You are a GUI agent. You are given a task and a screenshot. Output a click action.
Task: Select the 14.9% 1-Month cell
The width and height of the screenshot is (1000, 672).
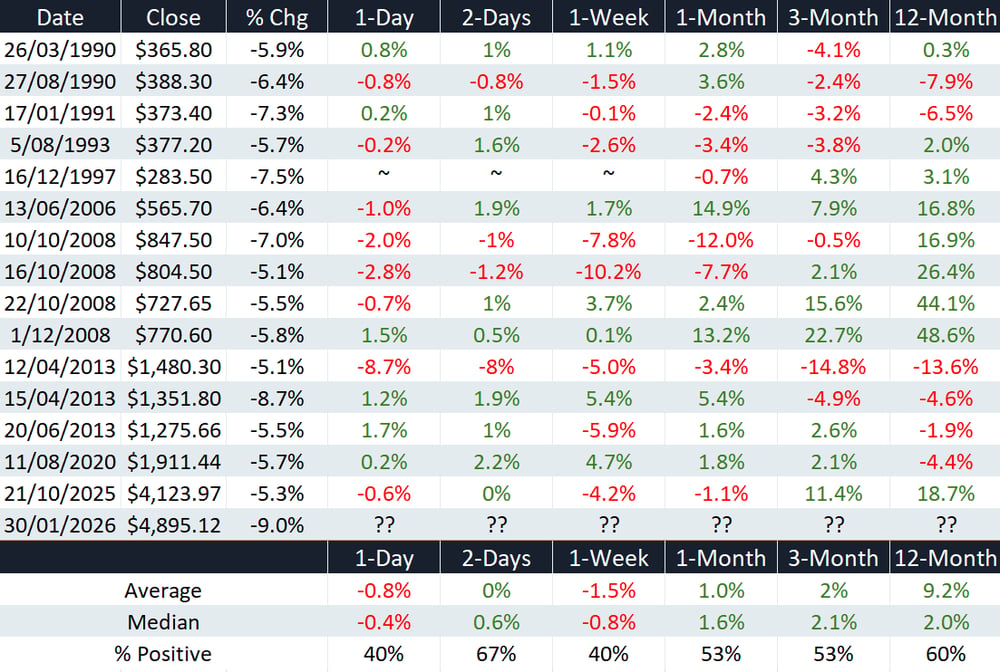tap(721, 208)
